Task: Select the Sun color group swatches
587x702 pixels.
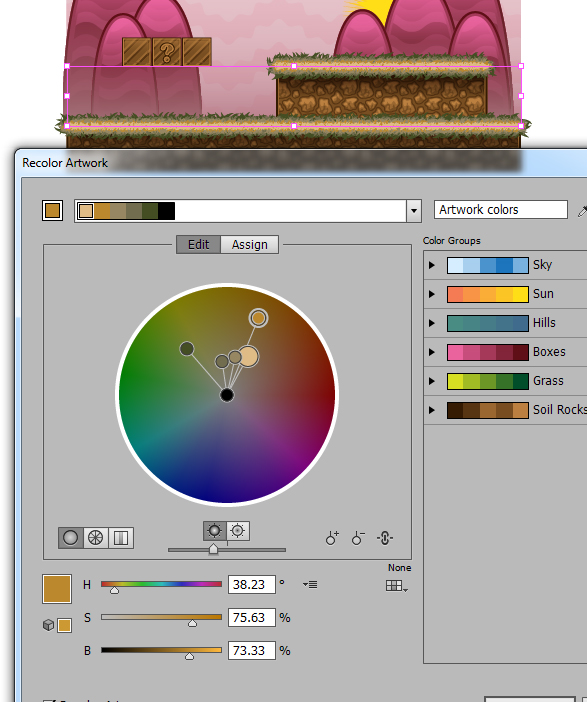Action: 488,294
